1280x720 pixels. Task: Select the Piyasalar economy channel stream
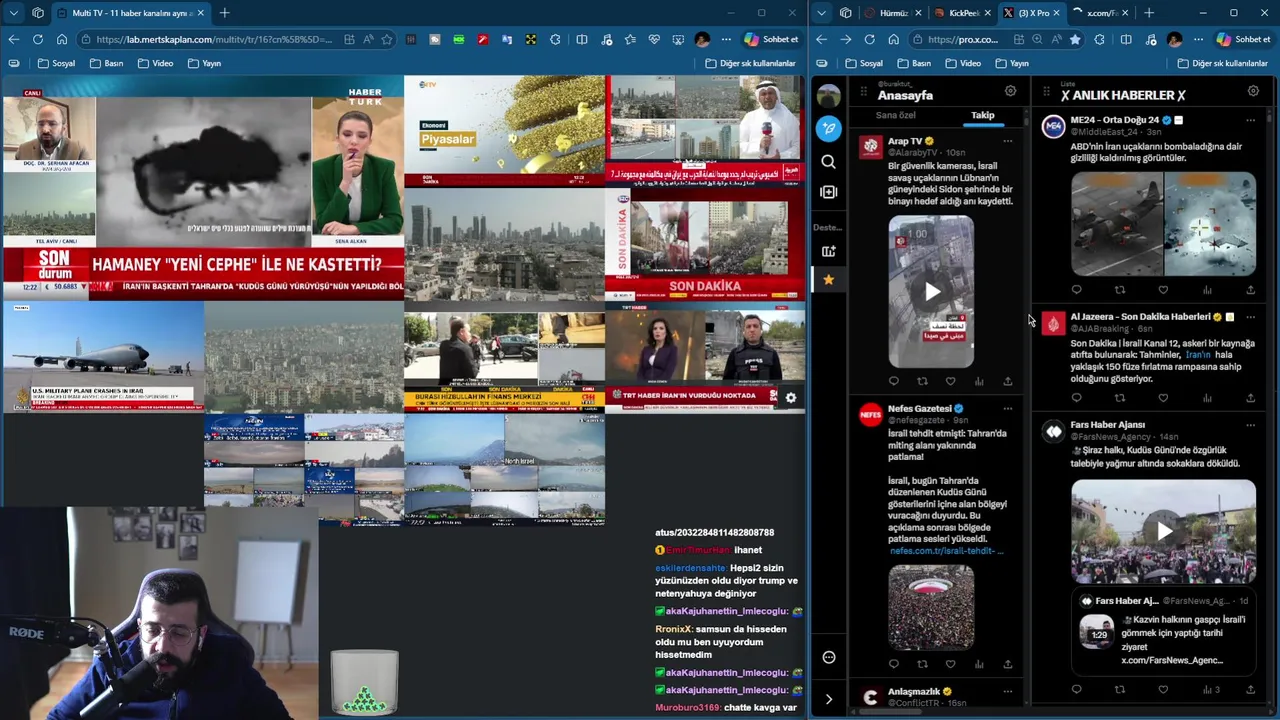click(504, 132)
